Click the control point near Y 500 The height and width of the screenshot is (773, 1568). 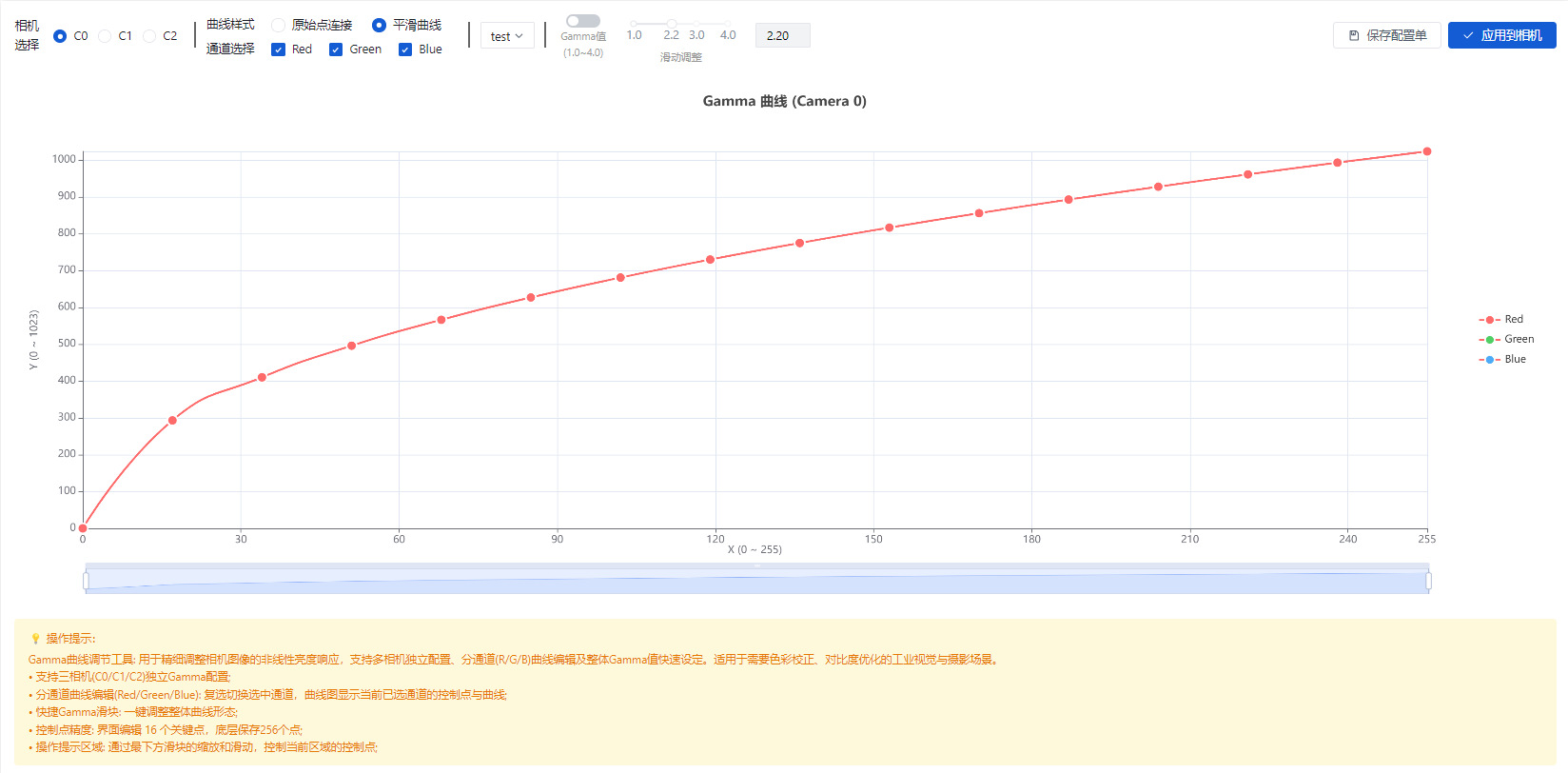352,346
